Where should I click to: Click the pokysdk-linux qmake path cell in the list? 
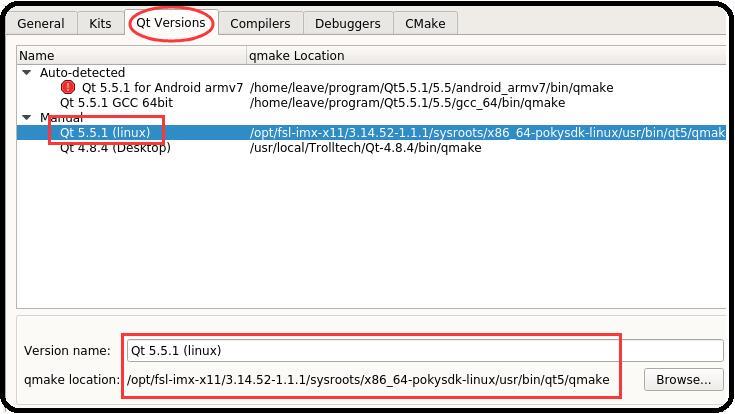click(488, 133)
